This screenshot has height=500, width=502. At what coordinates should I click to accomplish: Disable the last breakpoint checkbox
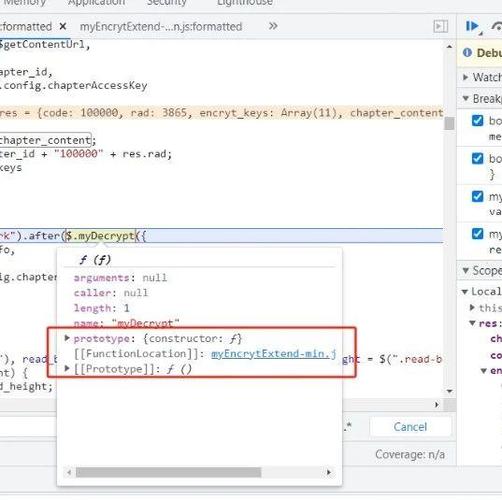coord(477,234)
